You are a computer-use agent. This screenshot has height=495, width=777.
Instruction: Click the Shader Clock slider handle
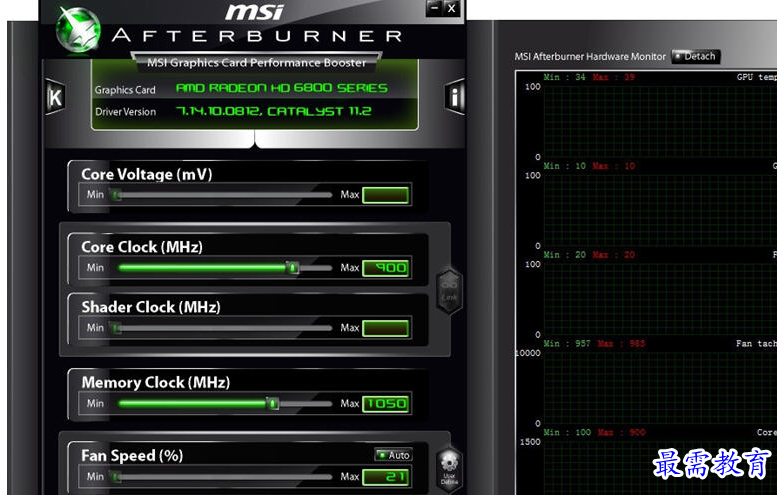pos(117,328)
